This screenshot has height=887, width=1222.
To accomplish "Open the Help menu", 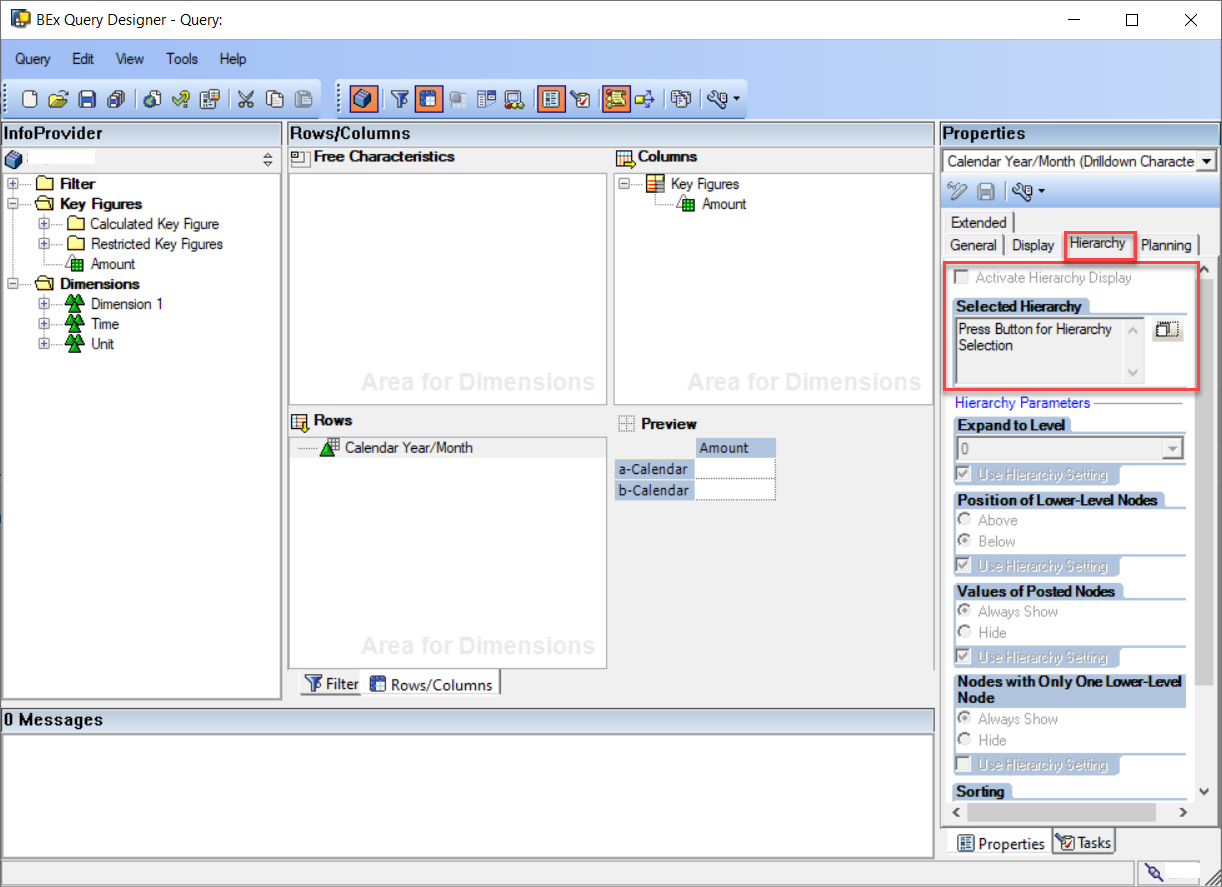I will pyautogui.click(x=233, y=59).
